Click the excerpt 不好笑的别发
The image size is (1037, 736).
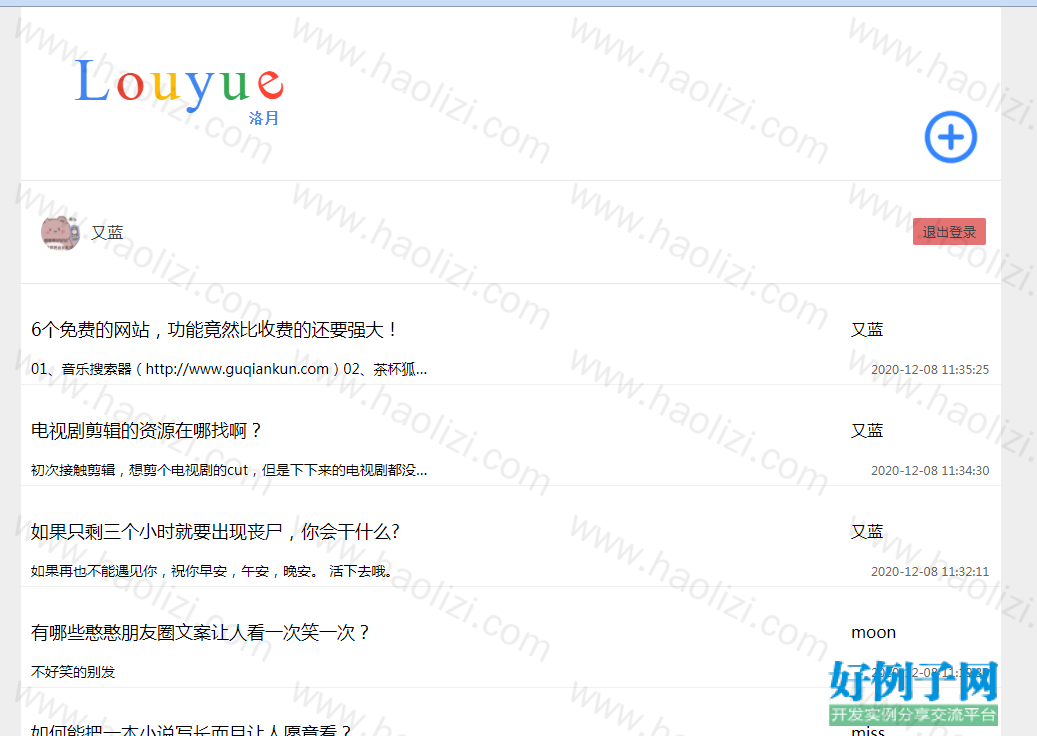[x=73, y=672]
